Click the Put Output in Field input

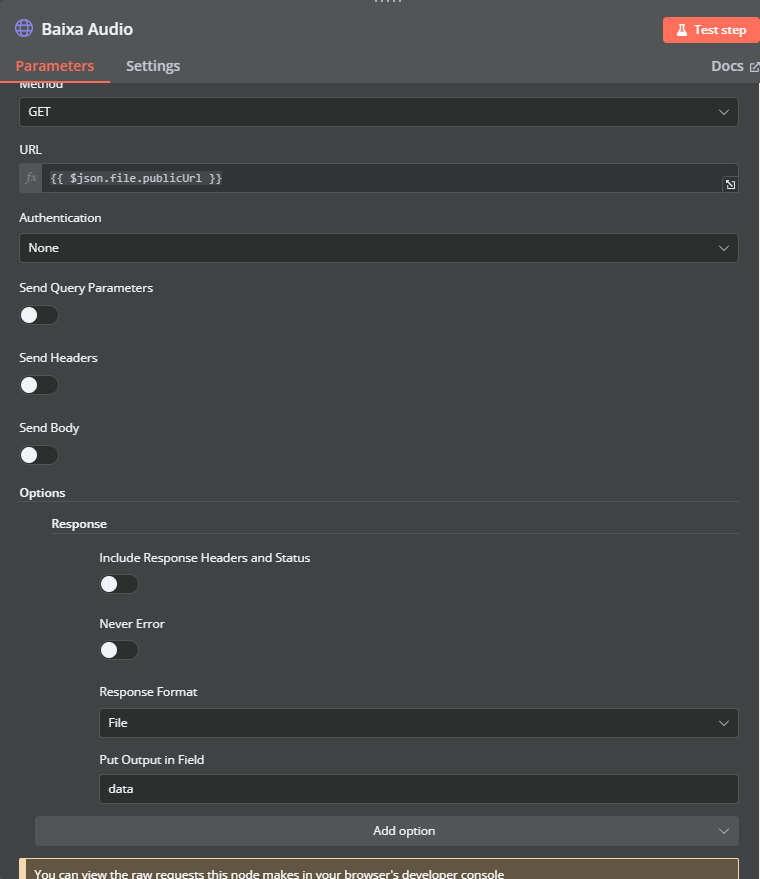[418, 789]
